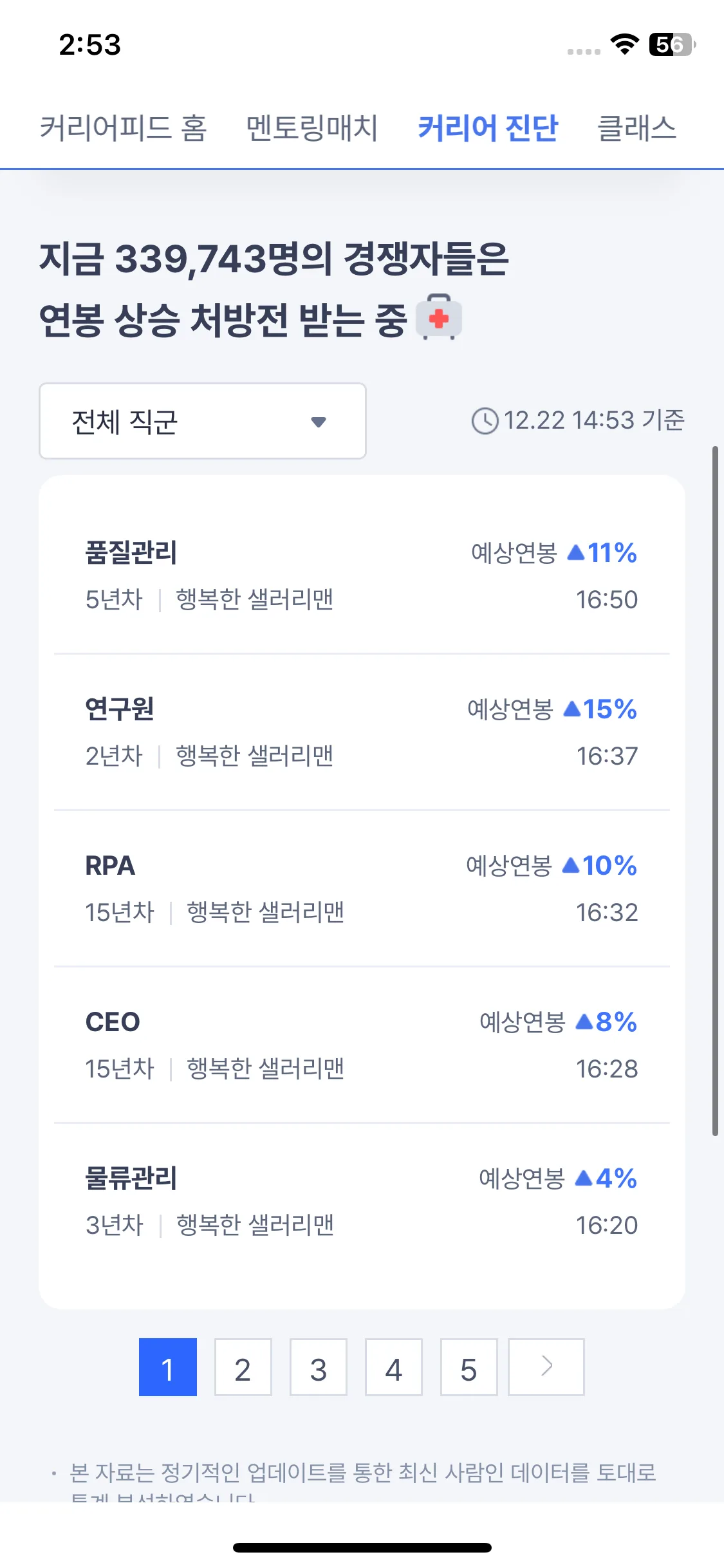
Task: Tap the up-triangle beside 15% salary increase
Action: coord(572,709)
